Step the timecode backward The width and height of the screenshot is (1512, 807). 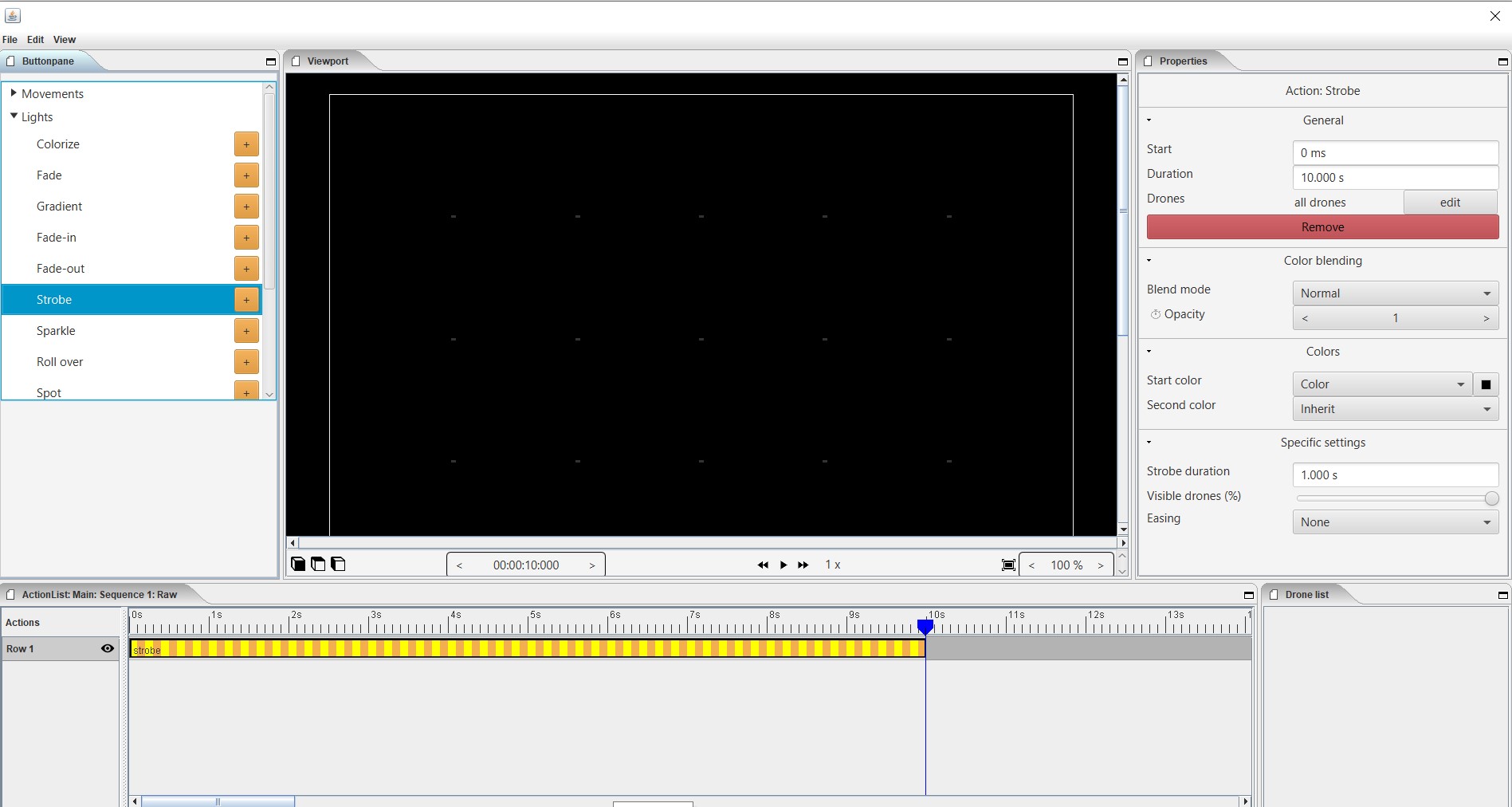(459, 565)
